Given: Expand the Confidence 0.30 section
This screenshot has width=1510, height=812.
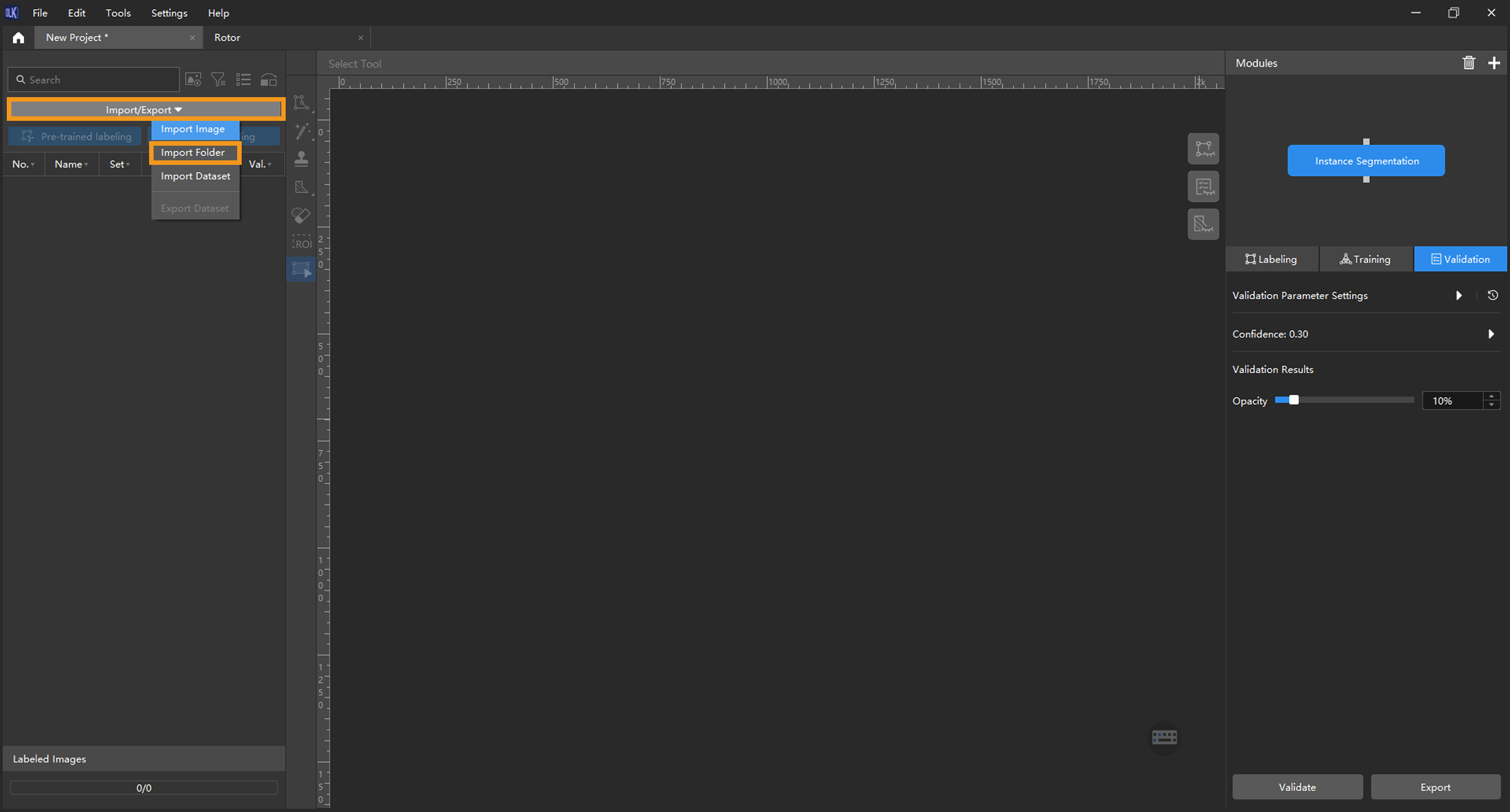Looking at the screenshot, I should coord(1491,334).
